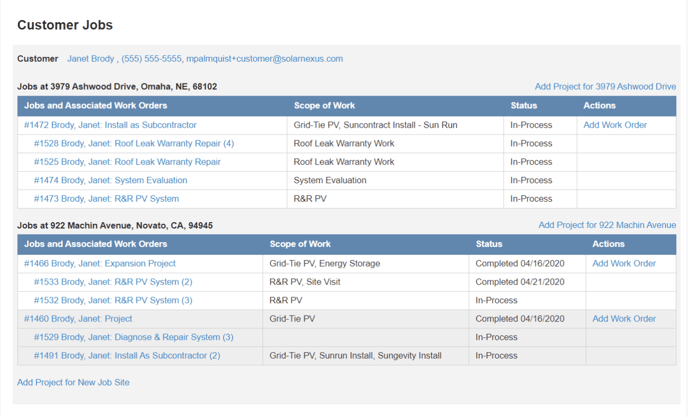Open job #1460 Brody, Janet: Project

pos(78,319)
